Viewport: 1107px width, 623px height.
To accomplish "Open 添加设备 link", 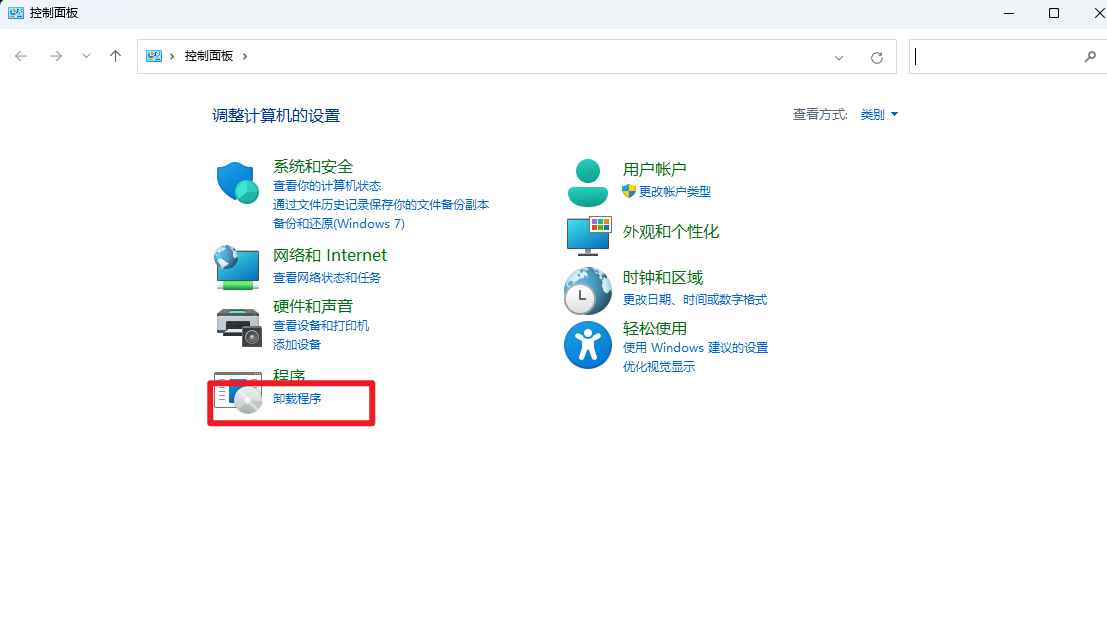I will click(x=297, y=345).
